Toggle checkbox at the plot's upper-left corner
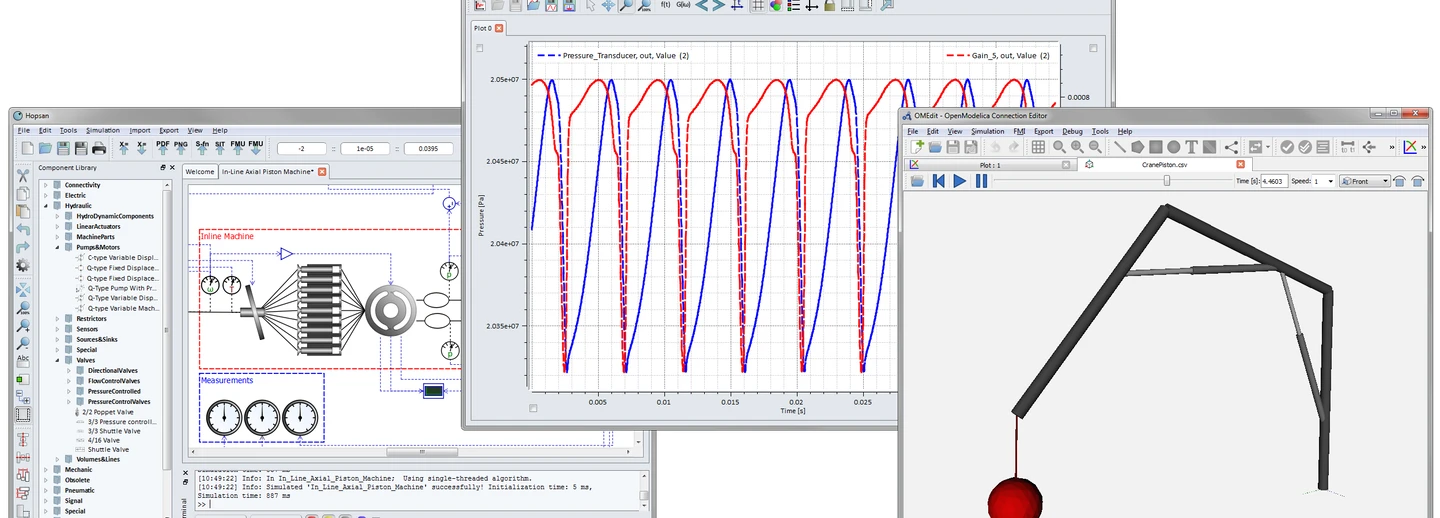The width and height of the screenshot is (1440, 518). 480,48
